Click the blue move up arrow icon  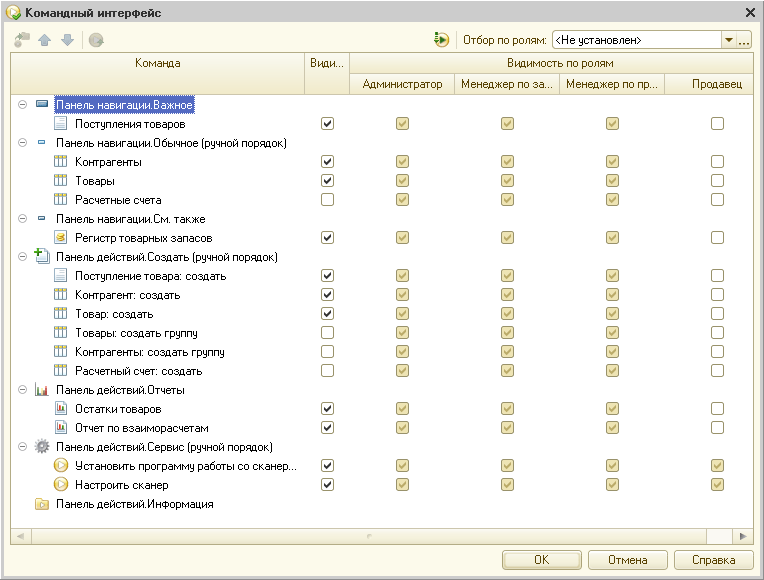pos(45,40)
